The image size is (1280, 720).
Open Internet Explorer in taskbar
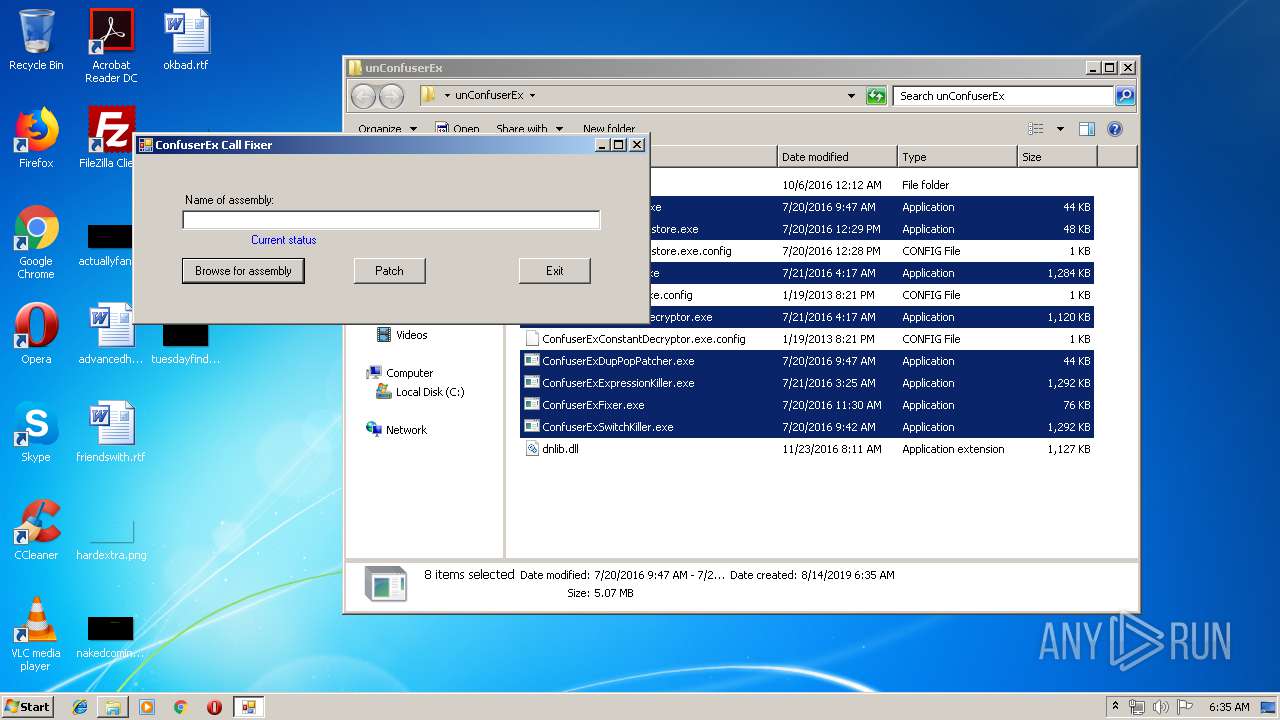click(x=80, y=707)
